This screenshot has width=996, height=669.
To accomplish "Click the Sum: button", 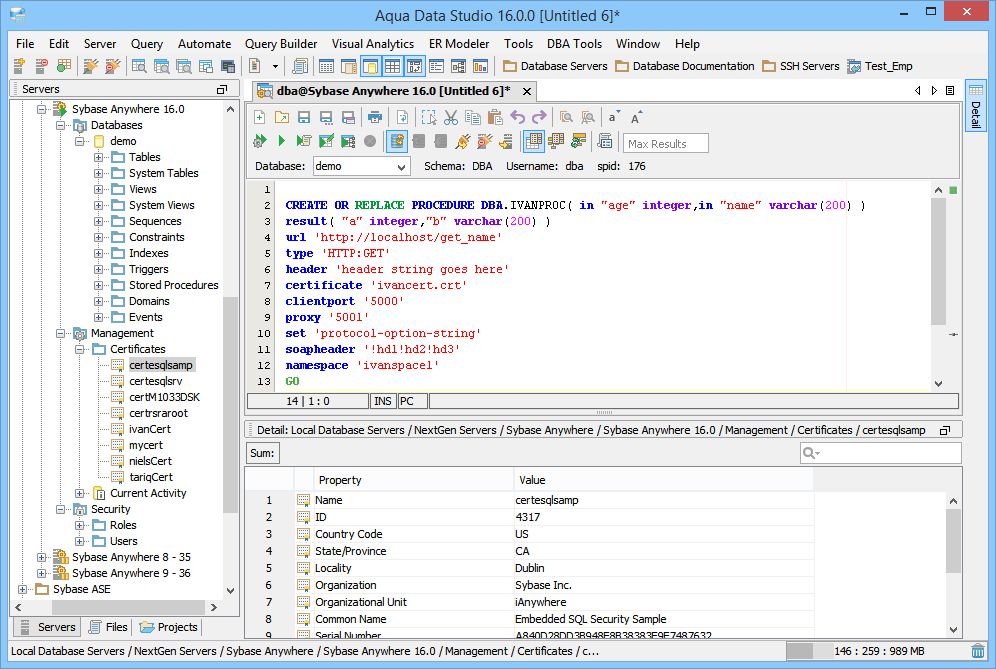I will (263, 454).
